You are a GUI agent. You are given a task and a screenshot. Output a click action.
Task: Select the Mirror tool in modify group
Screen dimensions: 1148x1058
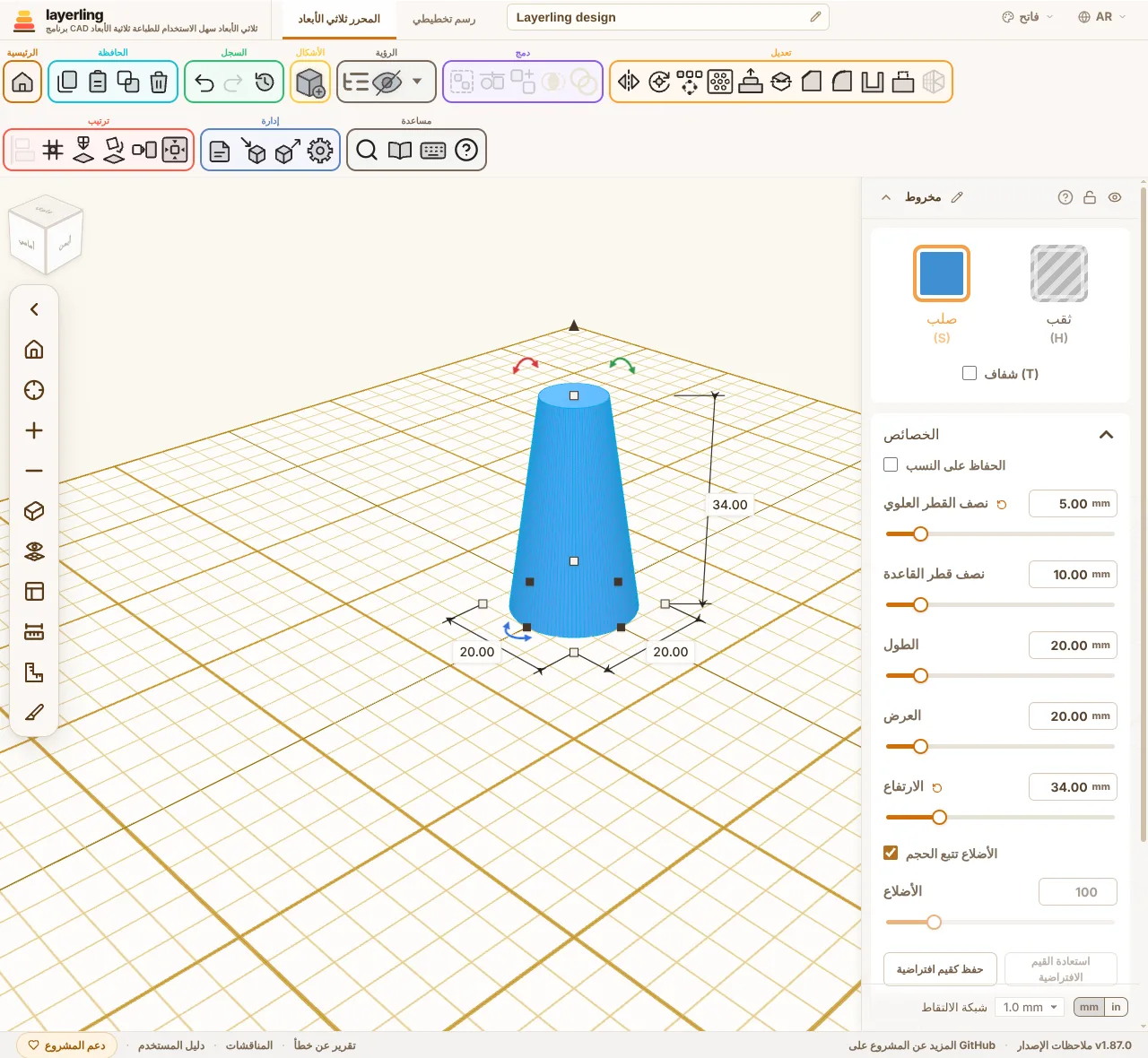(x=629, y=82)
